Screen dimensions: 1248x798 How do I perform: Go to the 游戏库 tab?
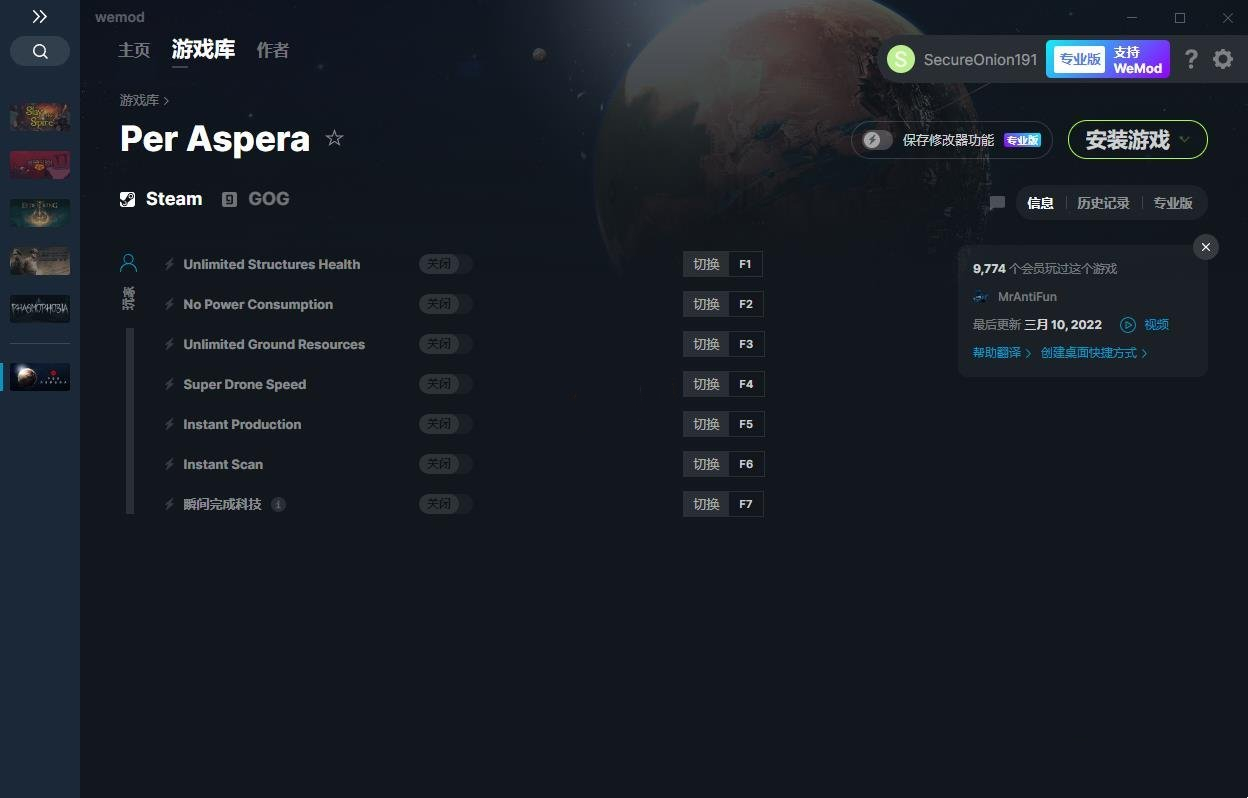(203, 49)
